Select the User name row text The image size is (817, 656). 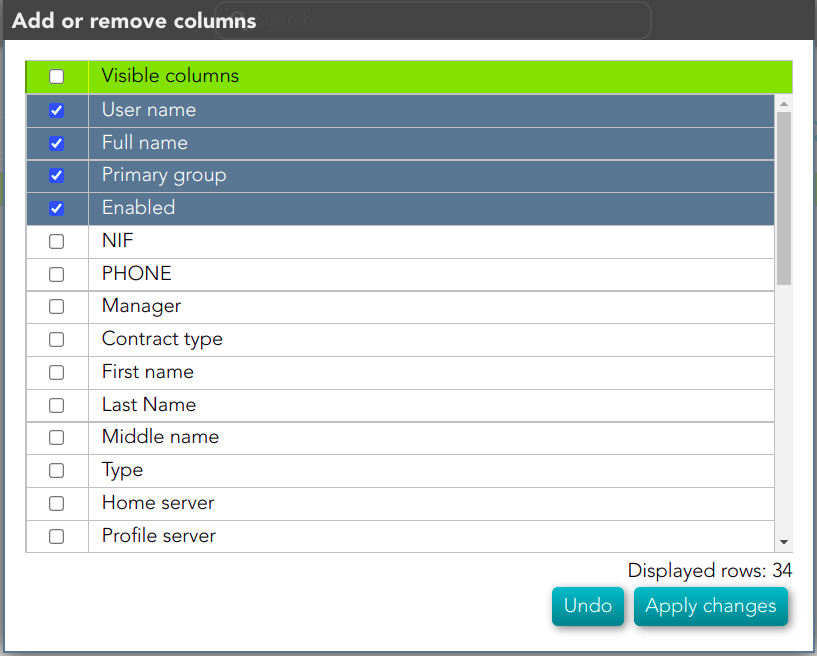pos(149,110)
